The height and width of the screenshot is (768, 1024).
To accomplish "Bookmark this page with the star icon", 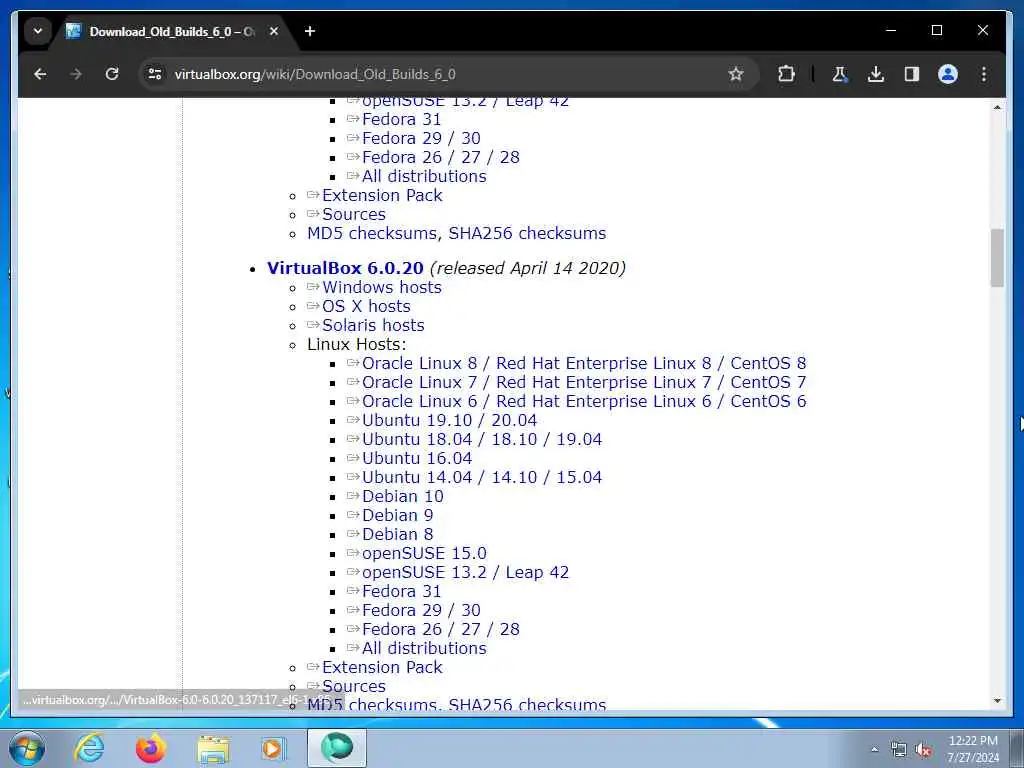I will [x=736, y=74].
